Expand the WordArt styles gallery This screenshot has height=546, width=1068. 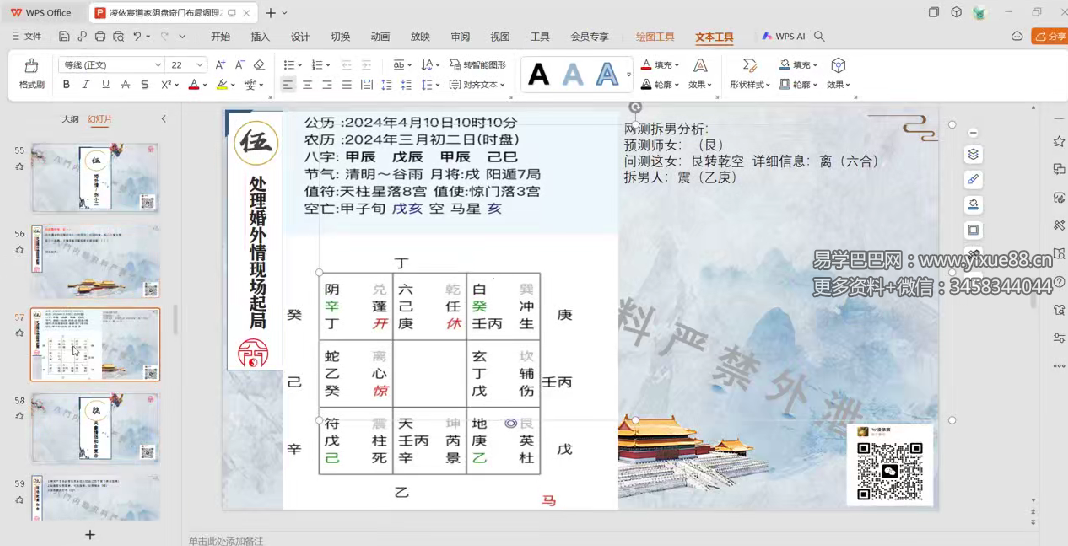pyautogui.click(x=629, y=74)
